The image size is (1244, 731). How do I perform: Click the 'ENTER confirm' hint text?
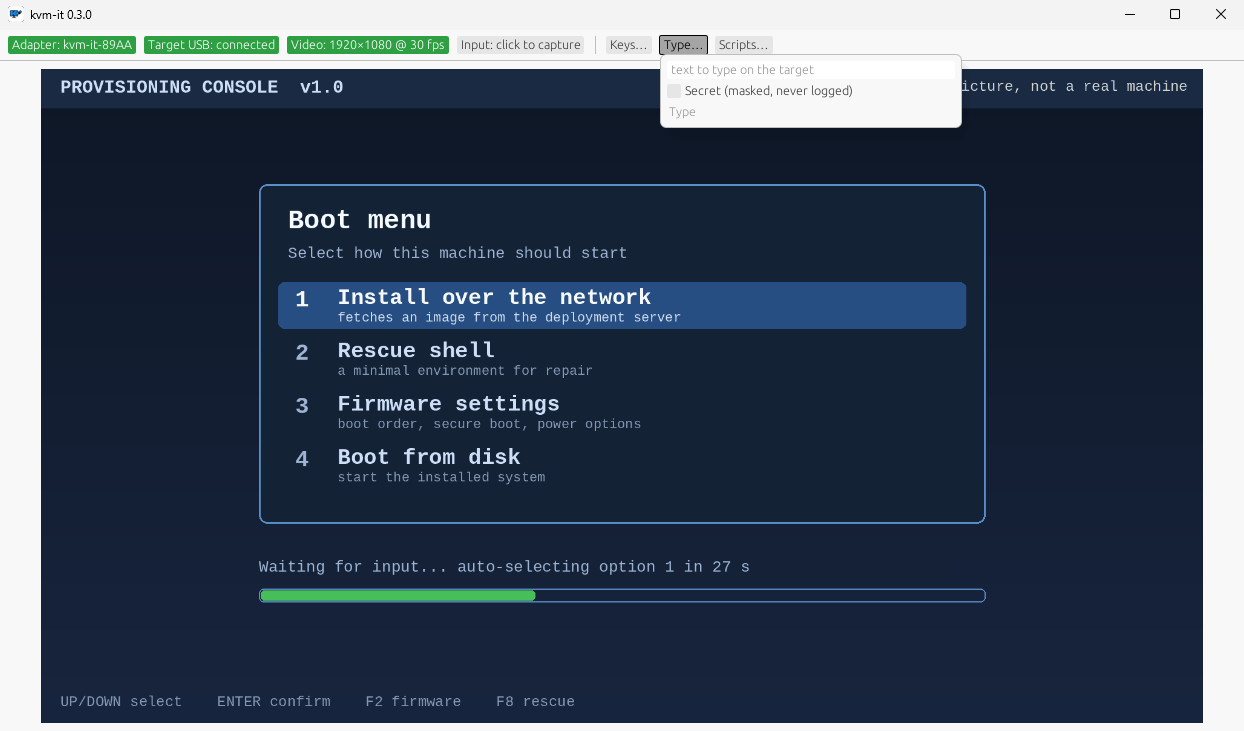[x=273, y=702]
